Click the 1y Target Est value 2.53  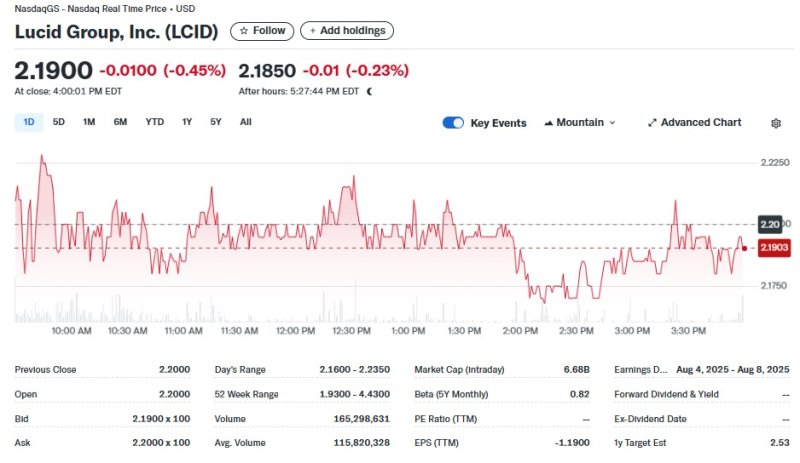[x=780, y=443]
